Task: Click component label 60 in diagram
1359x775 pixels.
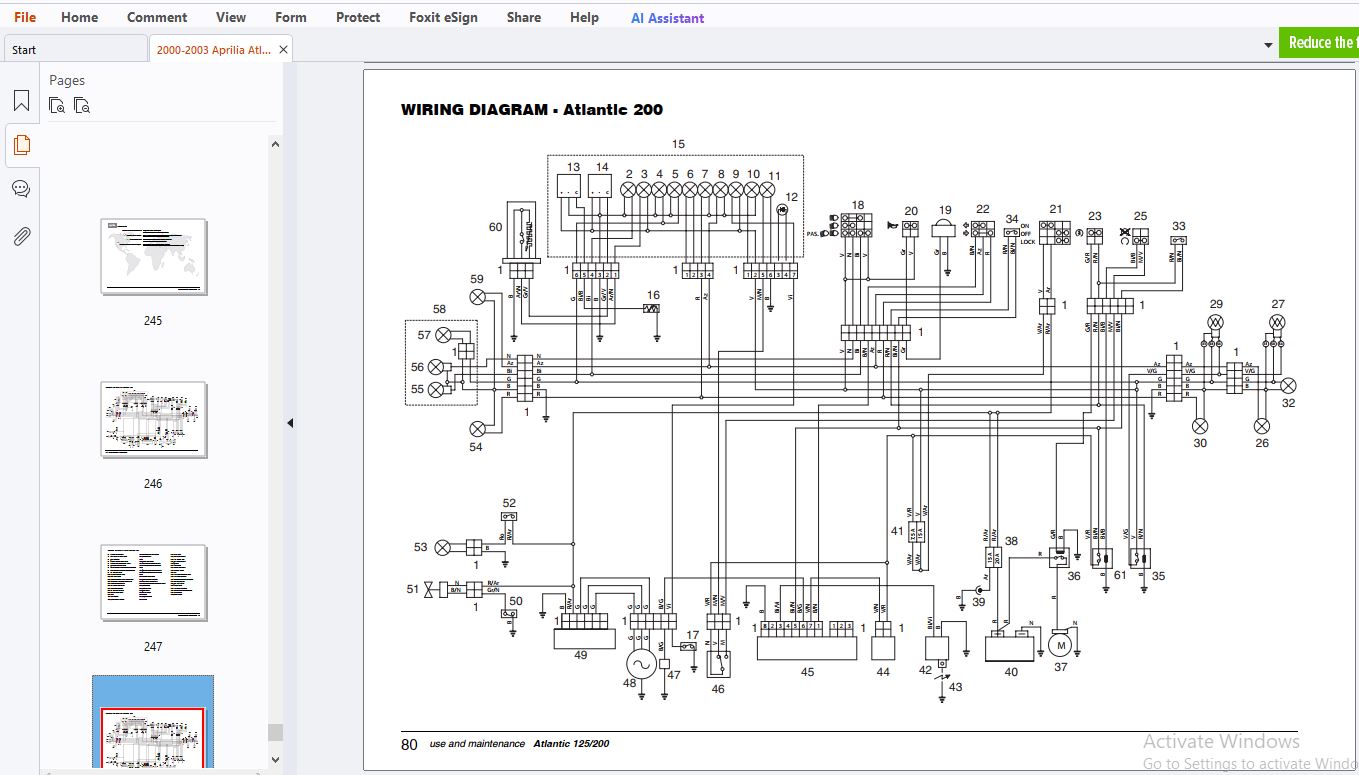Action: [495, 227]
